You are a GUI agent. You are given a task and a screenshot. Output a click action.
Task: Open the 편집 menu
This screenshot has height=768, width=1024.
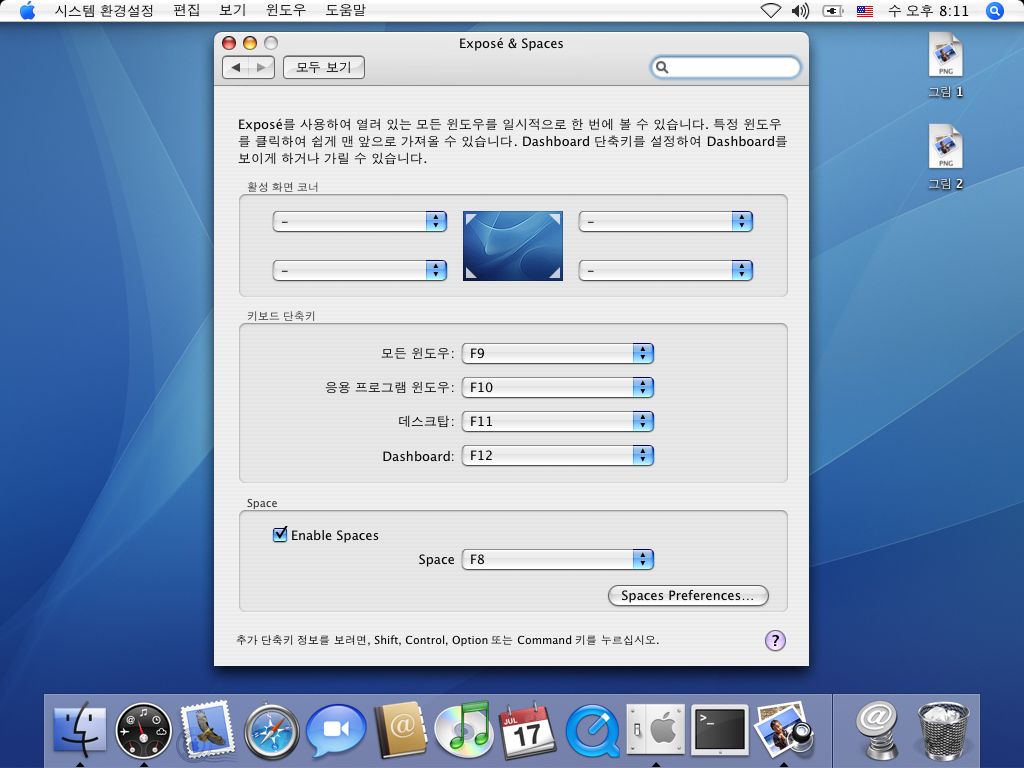(x=186, y=11)
